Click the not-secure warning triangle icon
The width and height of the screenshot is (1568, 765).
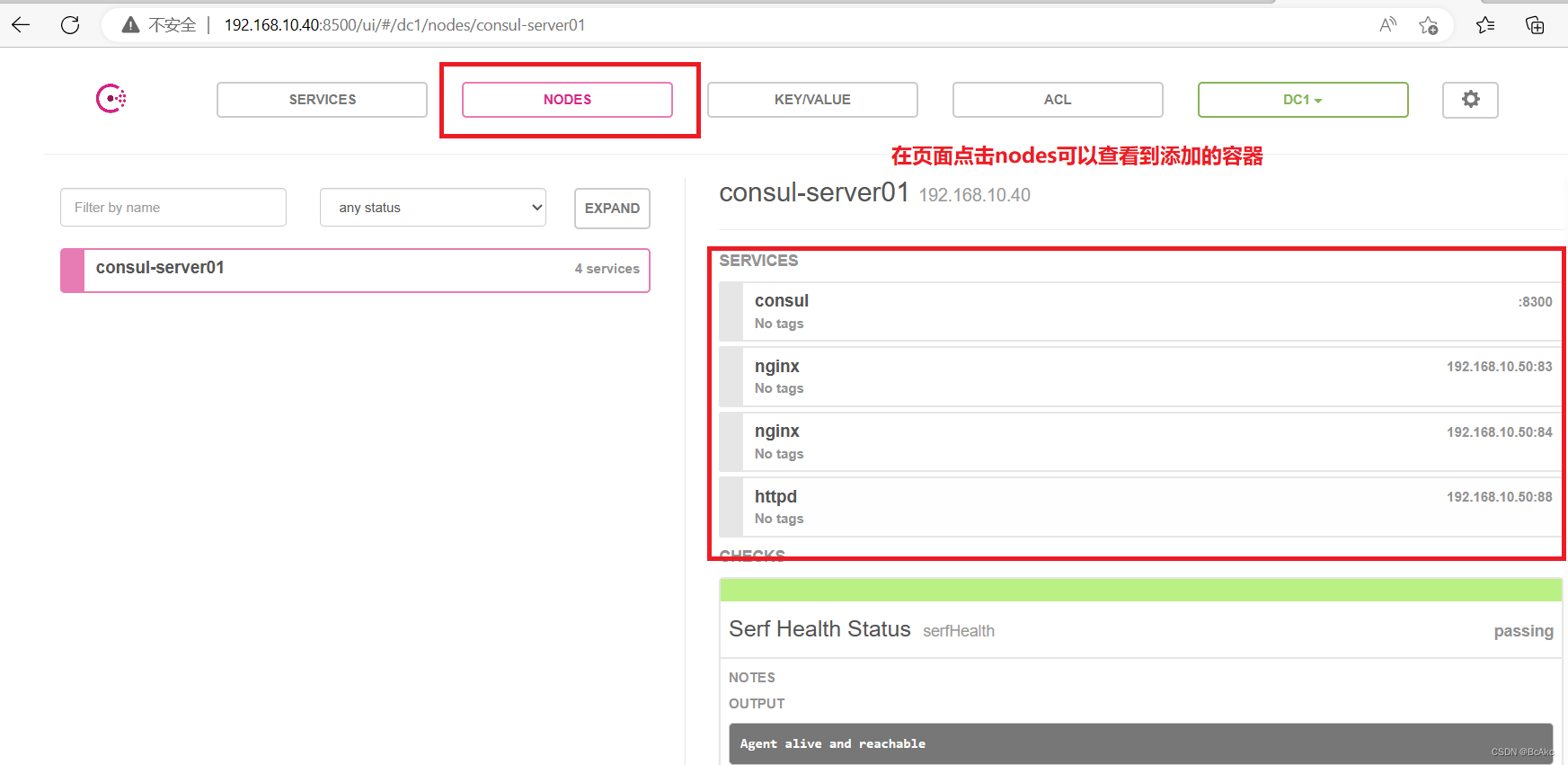pos(131,25)
